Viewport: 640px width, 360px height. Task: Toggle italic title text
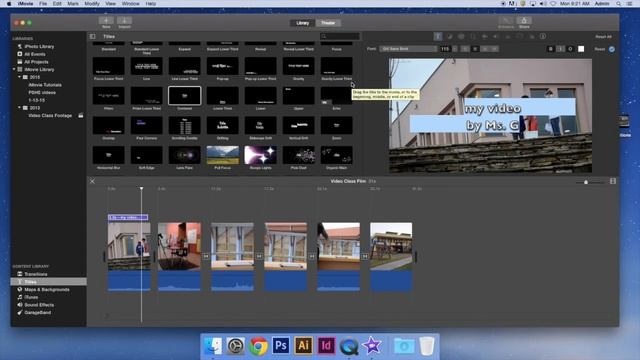pyautogui.click(x=560, y=49)
